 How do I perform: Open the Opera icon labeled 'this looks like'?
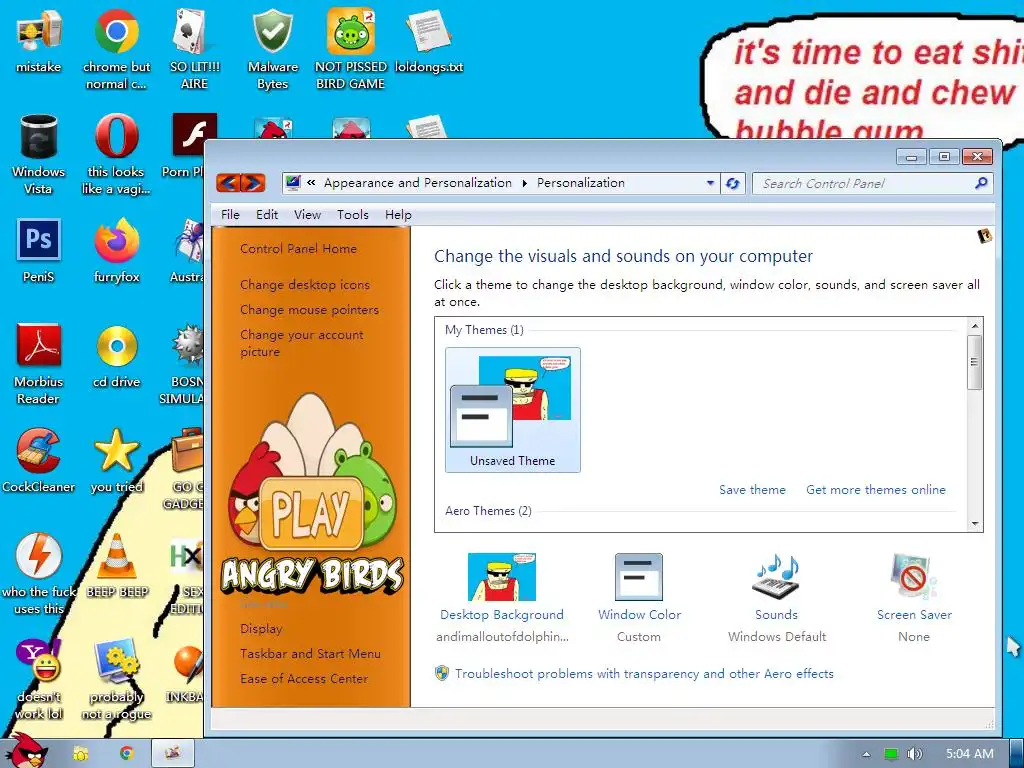(116, 155)
